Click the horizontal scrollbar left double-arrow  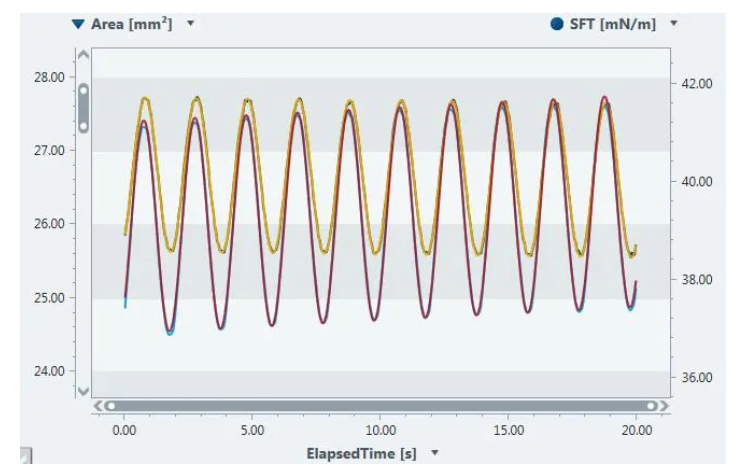tap(98, 406)
